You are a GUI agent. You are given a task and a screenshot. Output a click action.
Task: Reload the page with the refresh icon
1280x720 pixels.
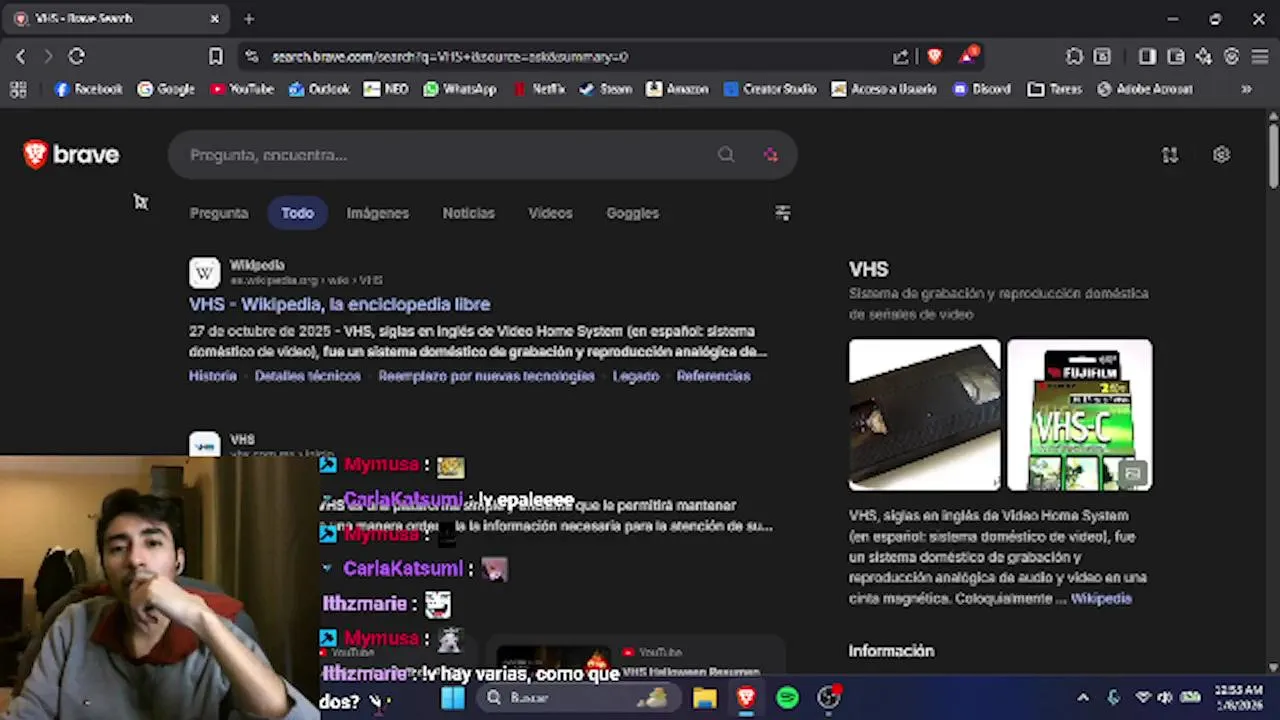tap(76, 57)
